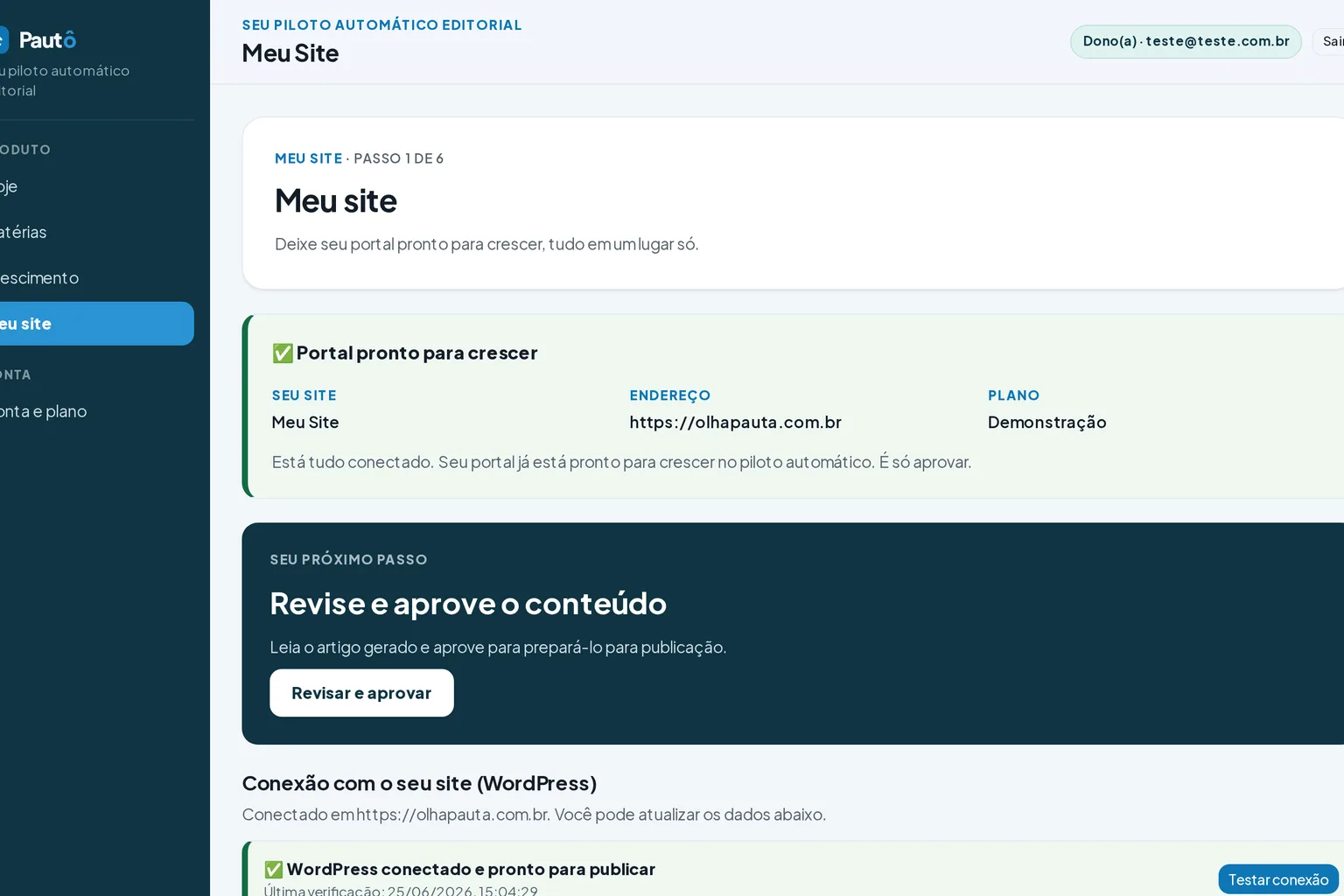Click the Última verificação timestamp text
Image resolution: width=1344 pixels, height=896 pixels.
pos(401,890)
